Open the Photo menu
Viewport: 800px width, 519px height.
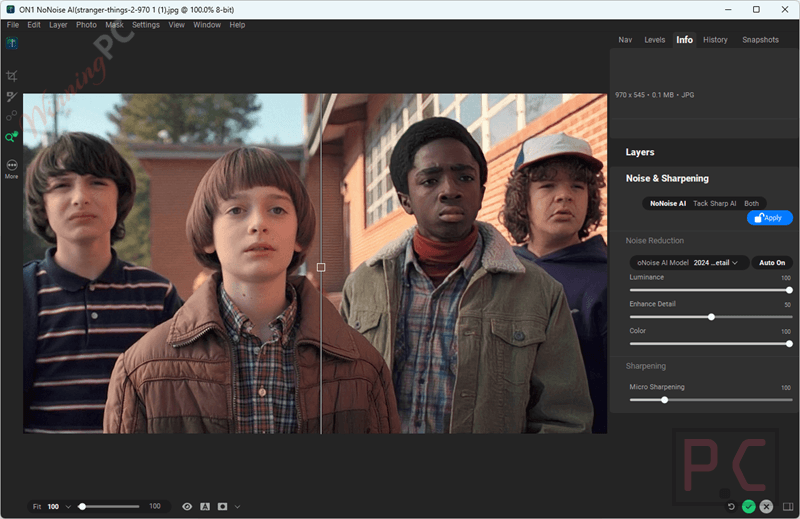[86, 24]
